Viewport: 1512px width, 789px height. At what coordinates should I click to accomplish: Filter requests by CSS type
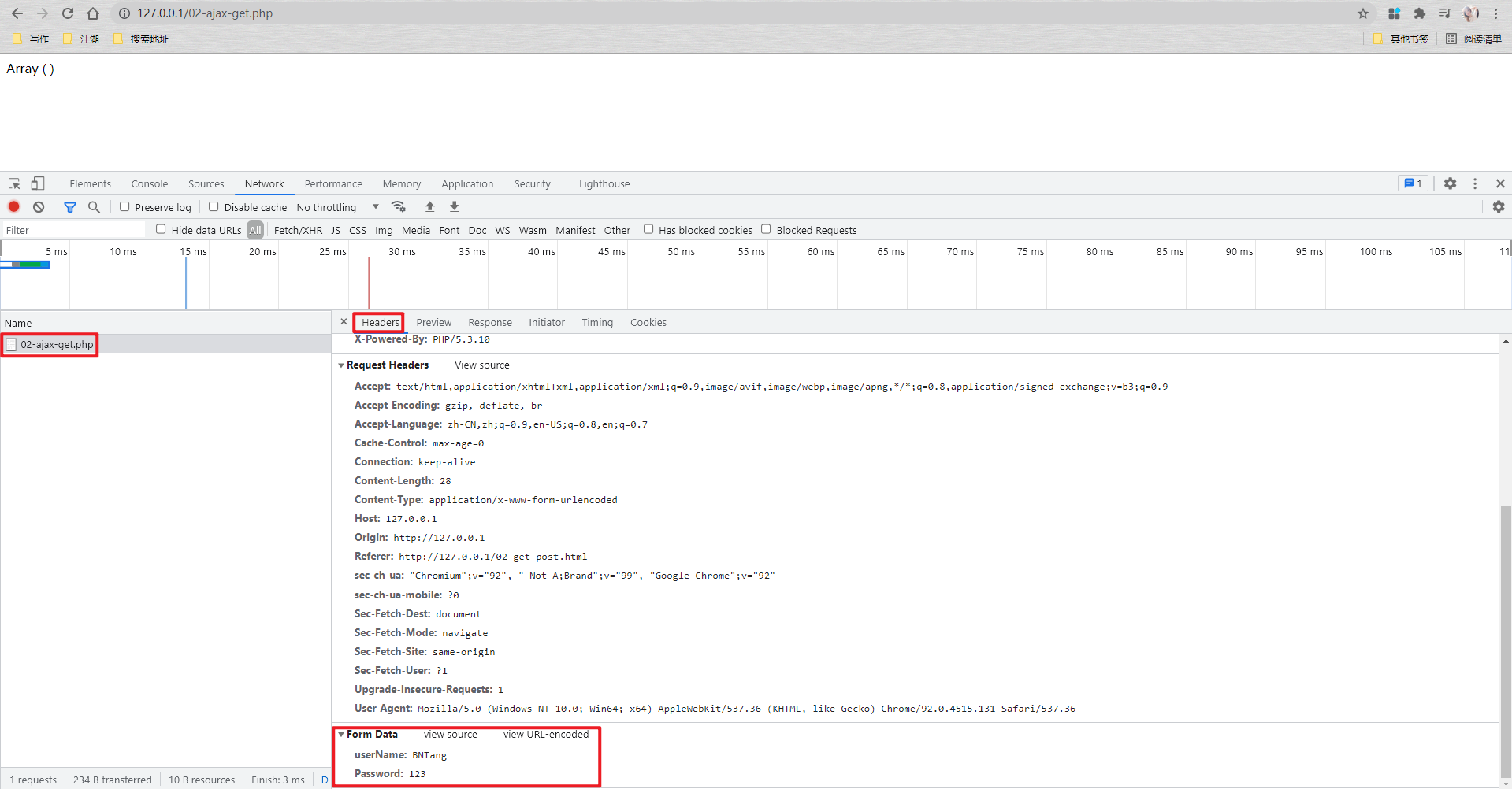pos(358,230)
